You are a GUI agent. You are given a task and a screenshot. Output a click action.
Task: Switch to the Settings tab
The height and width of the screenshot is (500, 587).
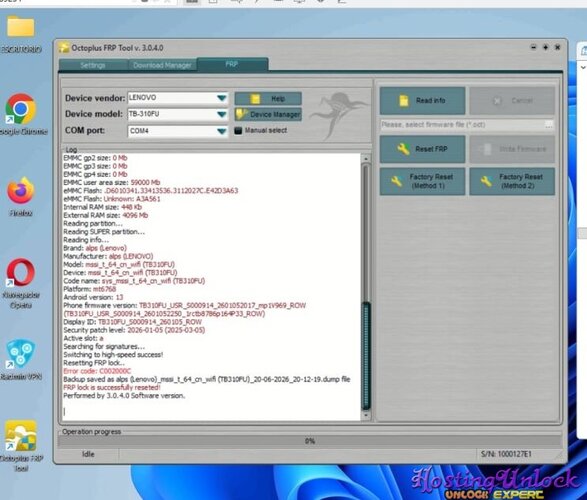(x=92, y=65)
